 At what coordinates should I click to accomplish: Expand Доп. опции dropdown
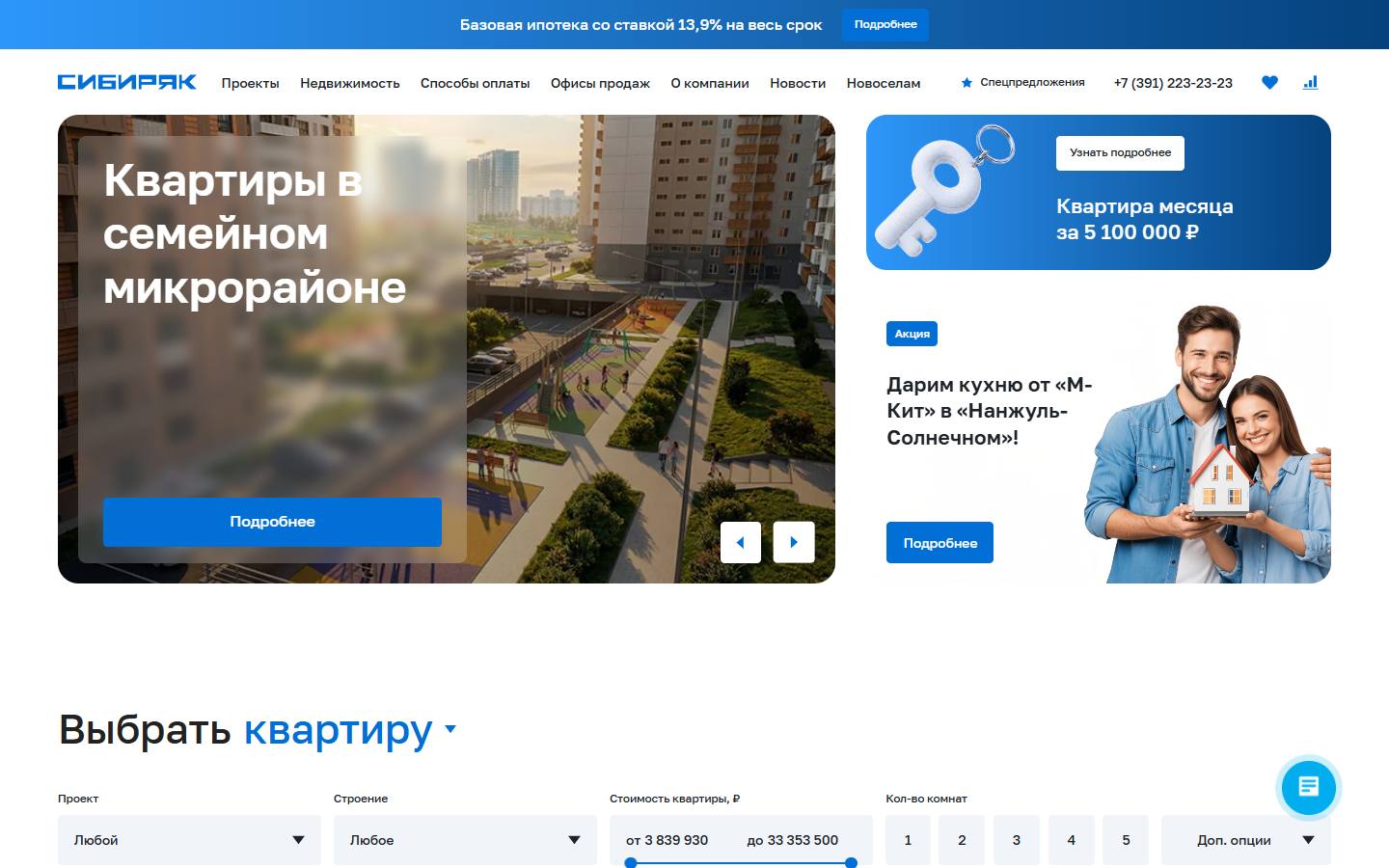[x=1246, y=840]
